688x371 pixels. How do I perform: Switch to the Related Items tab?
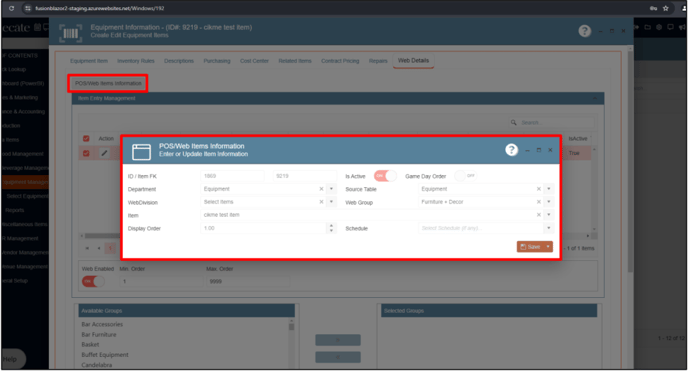pos(295,61)
